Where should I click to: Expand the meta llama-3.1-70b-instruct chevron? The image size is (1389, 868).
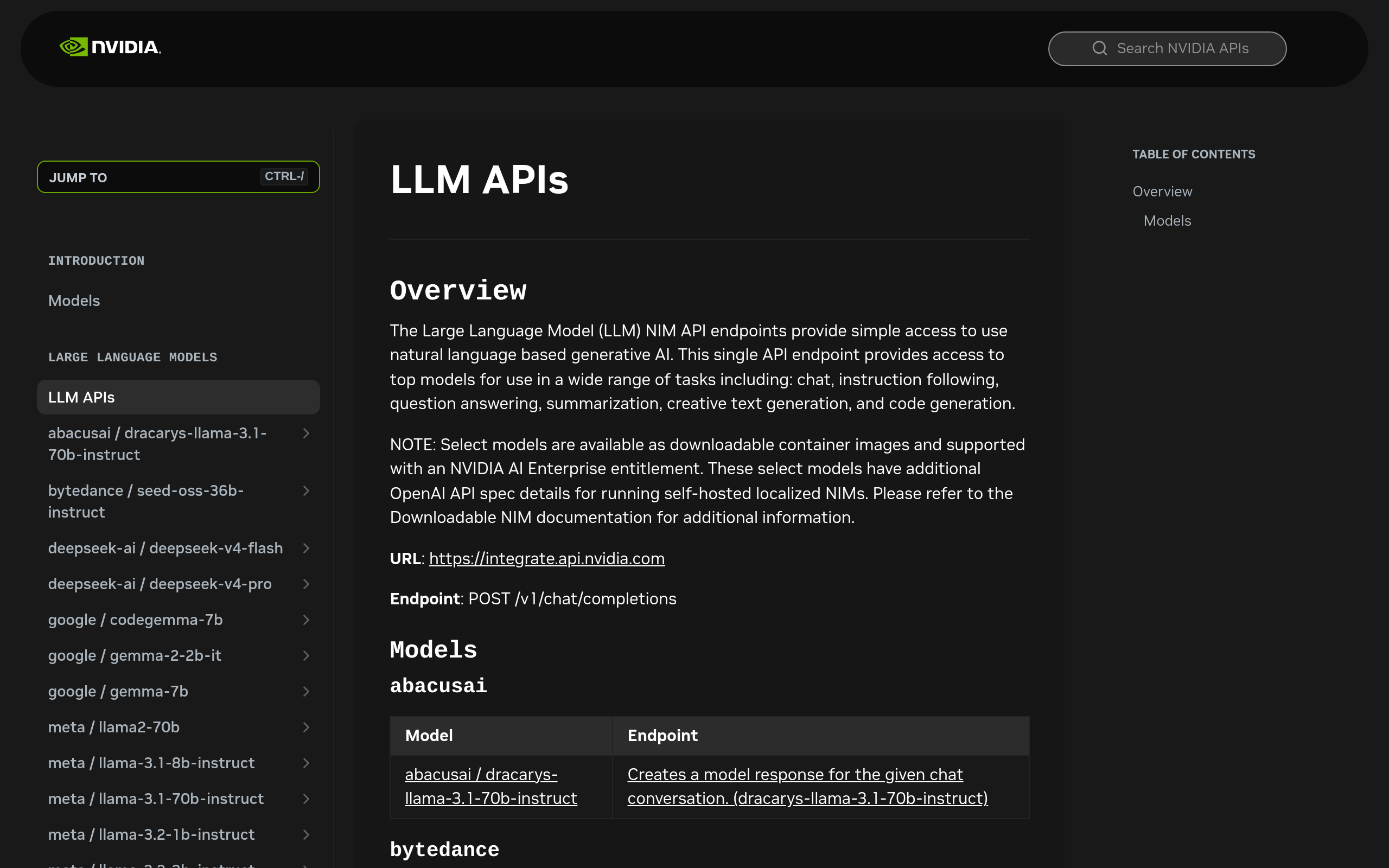tap(306, 799)
